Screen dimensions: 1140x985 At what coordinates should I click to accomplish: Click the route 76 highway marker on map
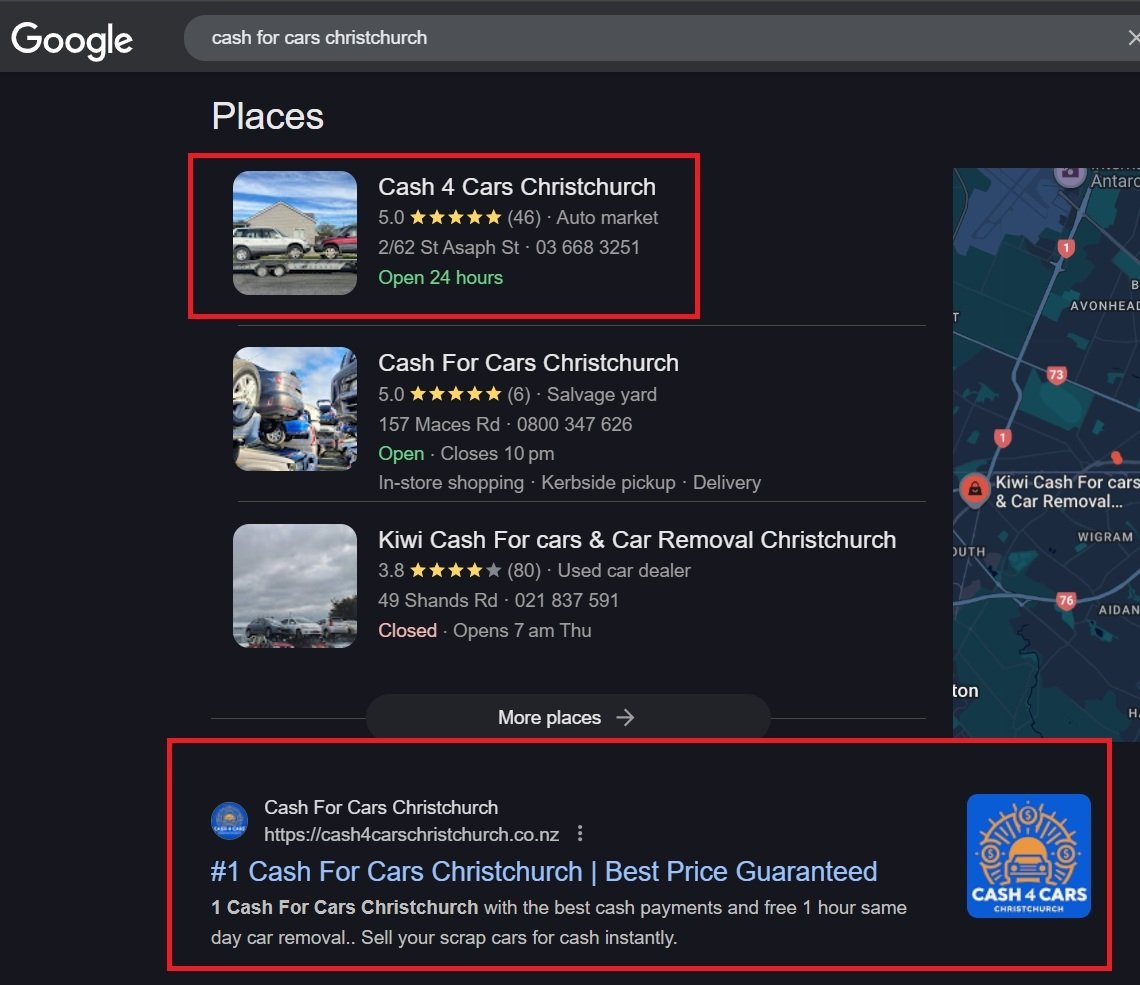(1066, 601)
